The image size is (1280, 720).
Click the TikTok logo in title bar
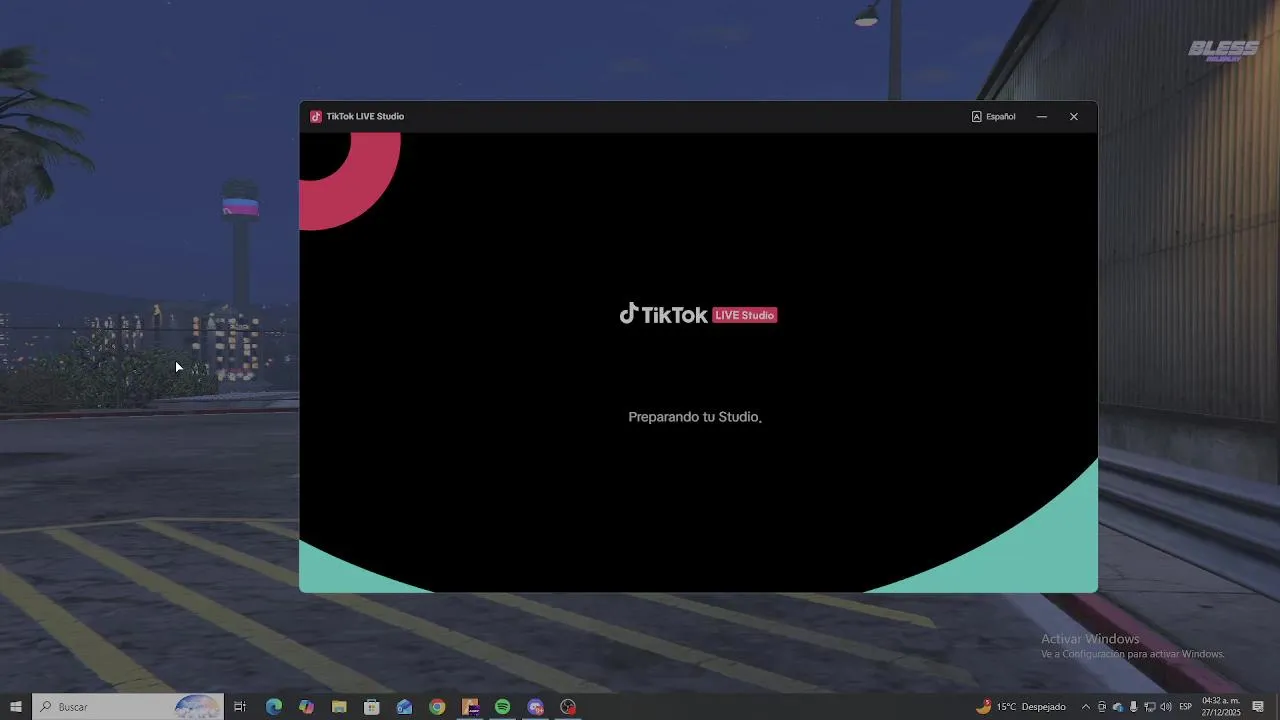[x=316, y=117]
